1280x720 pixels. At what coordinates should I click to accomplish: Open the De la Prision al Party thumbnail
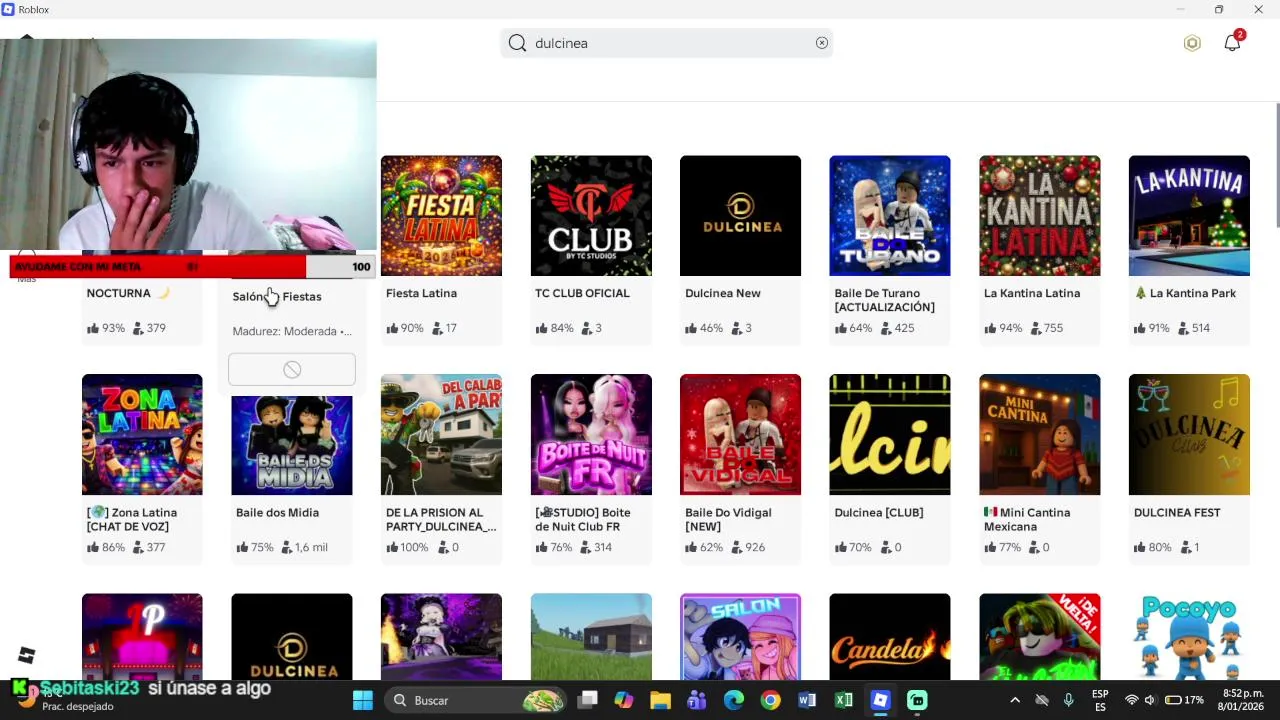point(441,434)
